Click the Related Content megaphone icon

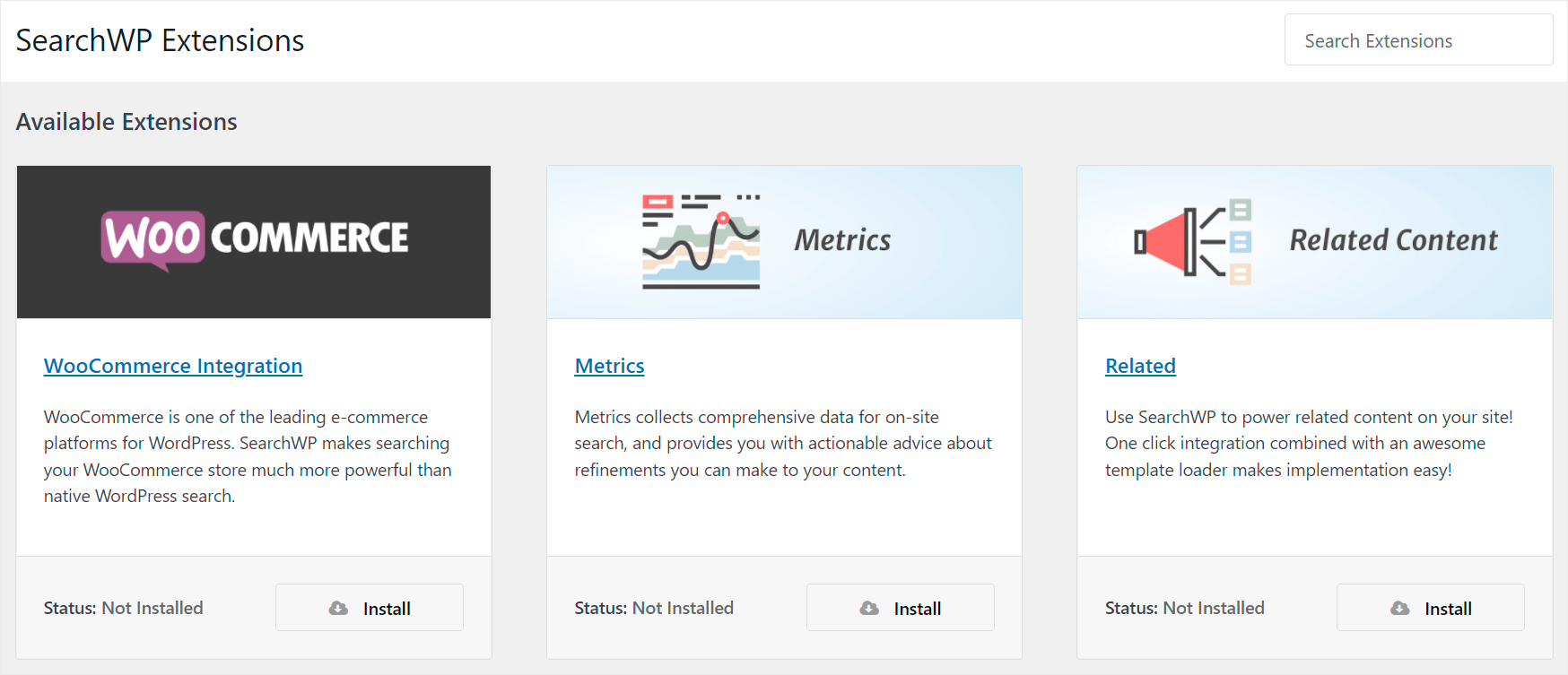point(1192,242)
